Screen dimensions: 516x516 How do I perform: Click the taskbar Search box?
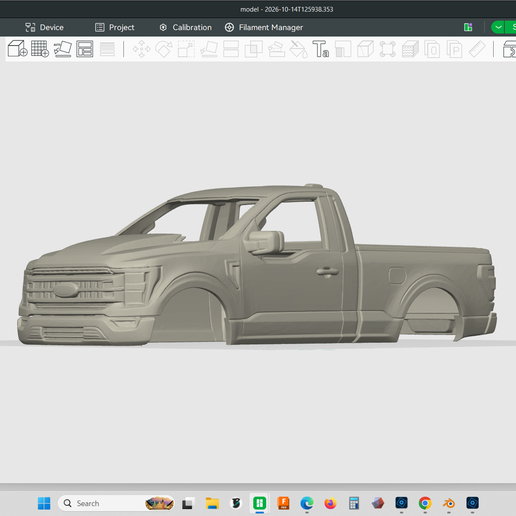pyautogui.click(x=117, y=503)
